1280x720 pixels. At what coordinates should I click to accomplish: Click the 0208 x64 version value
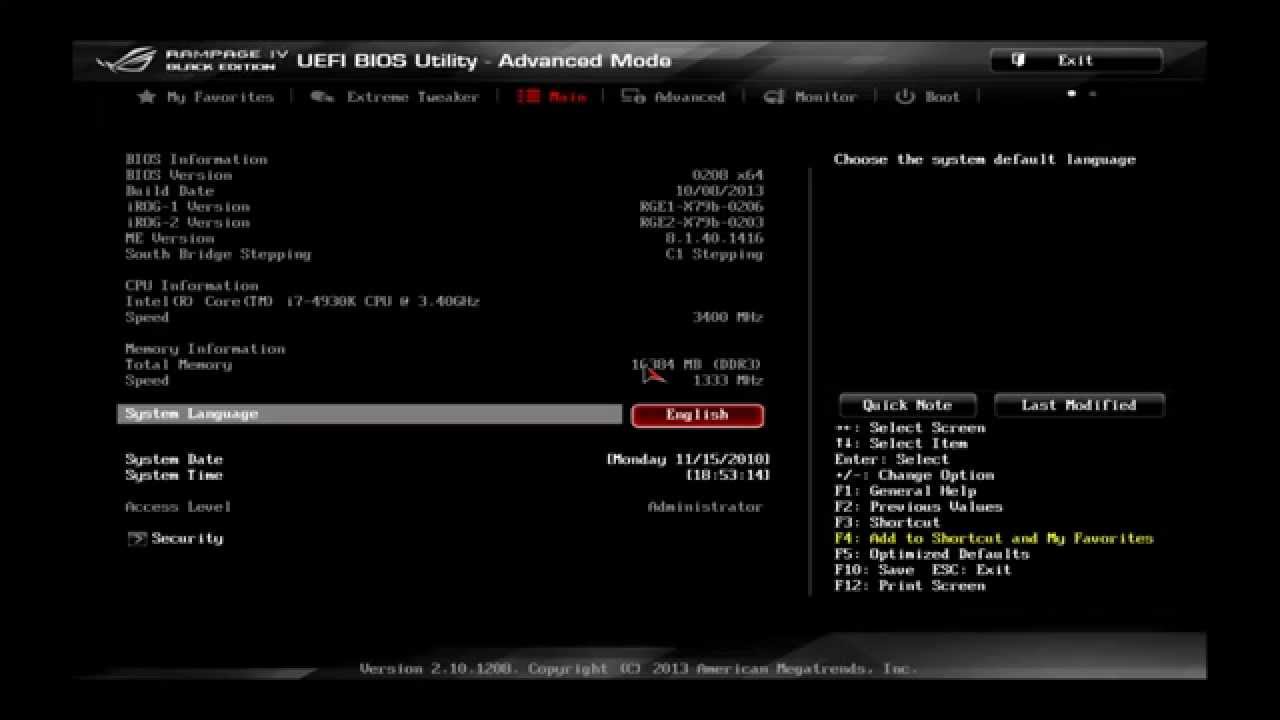click(727, 175)
